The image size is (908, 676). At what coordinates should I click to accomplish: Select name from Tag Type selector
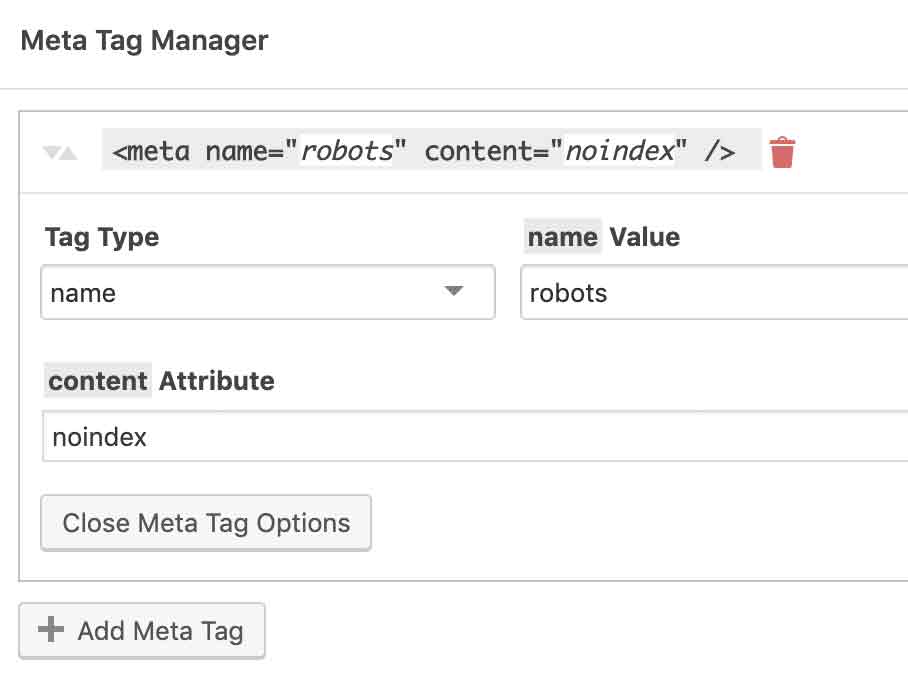click(x=267, y=292)
